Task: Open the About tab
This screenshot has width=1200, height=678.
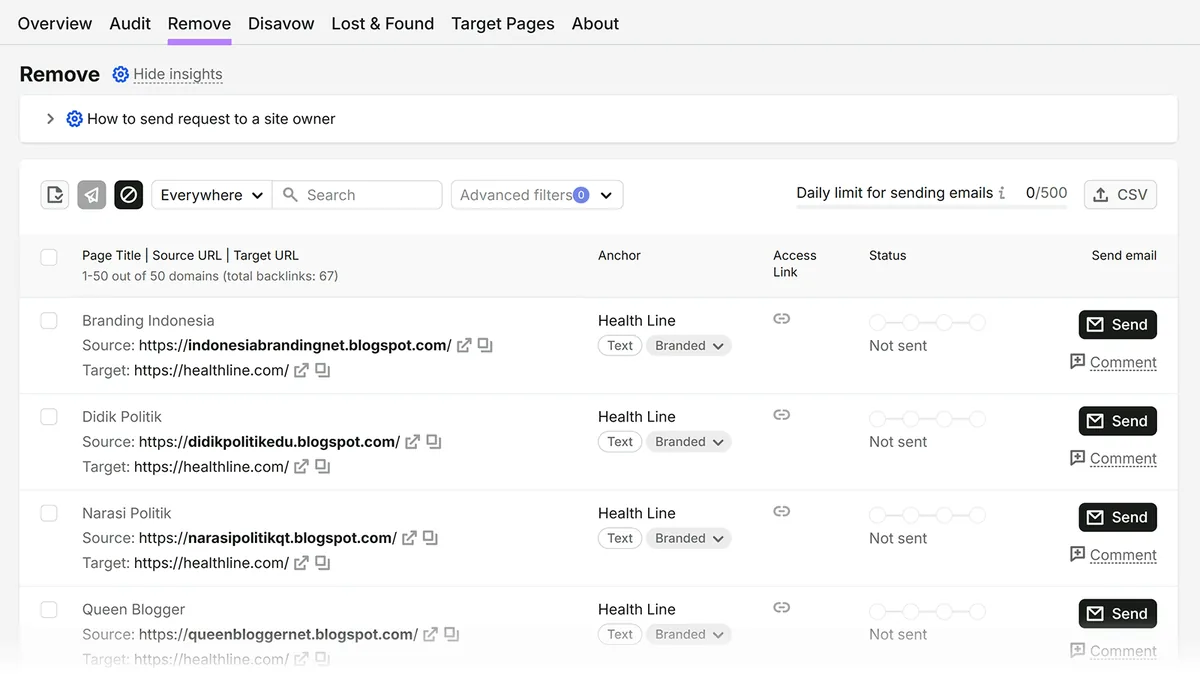Action: (596, 23)
